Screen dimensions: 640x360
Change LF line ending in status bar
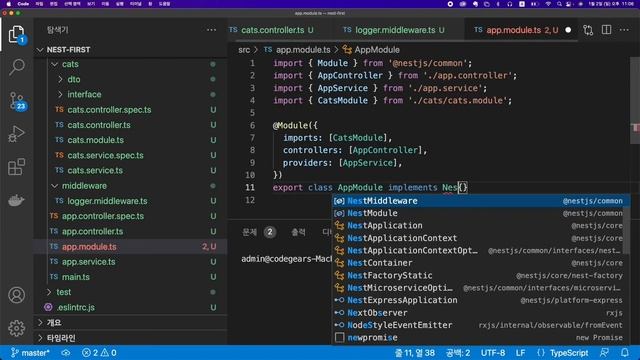click(520, 353)
